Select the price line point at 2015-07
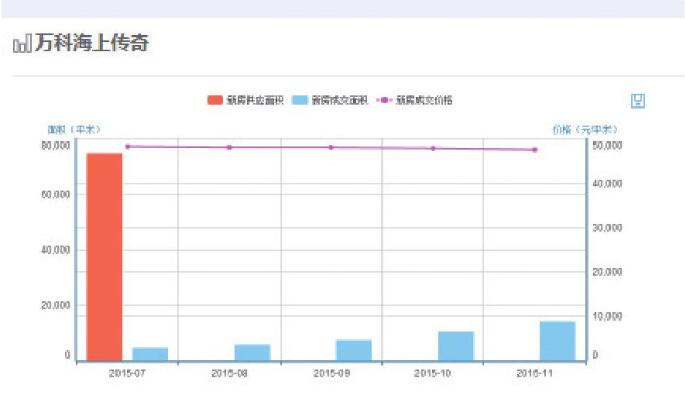The width and height of the screenshot is (685, 399). click(x=128, y=147)
